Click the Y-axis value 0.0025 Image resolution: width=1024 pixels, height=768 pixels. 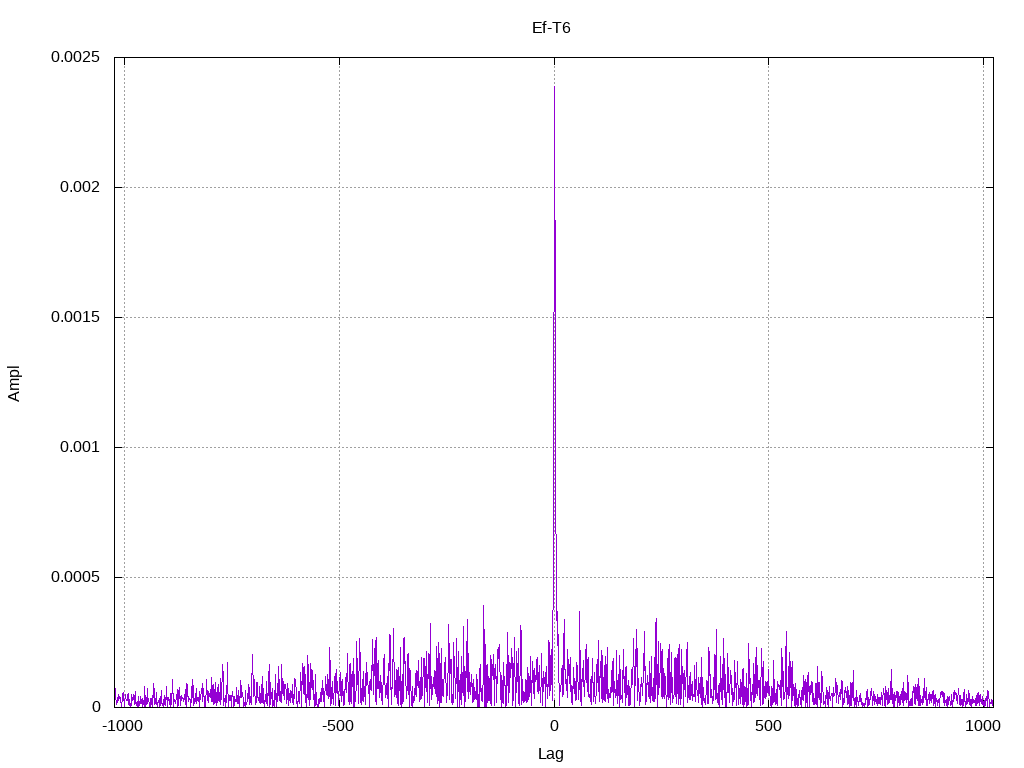coord(76,57)
